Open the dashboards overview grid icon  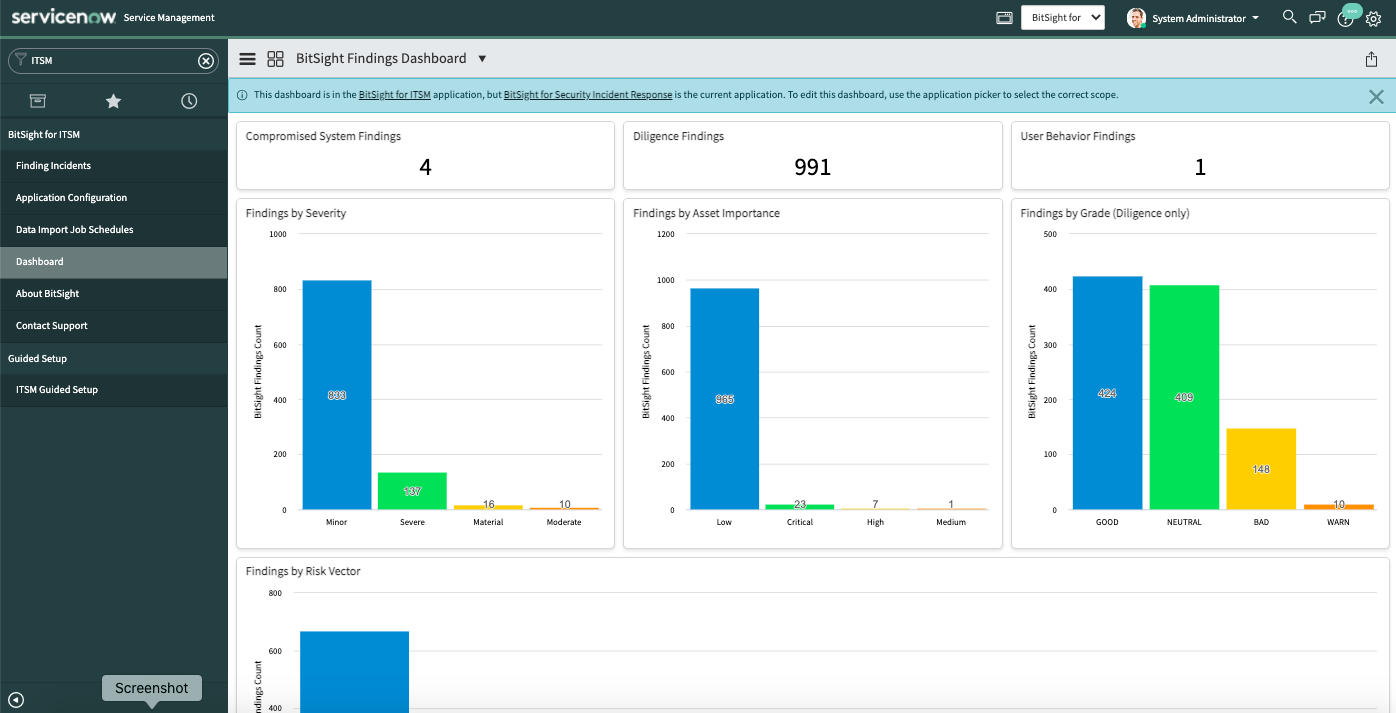pos(276,59)
